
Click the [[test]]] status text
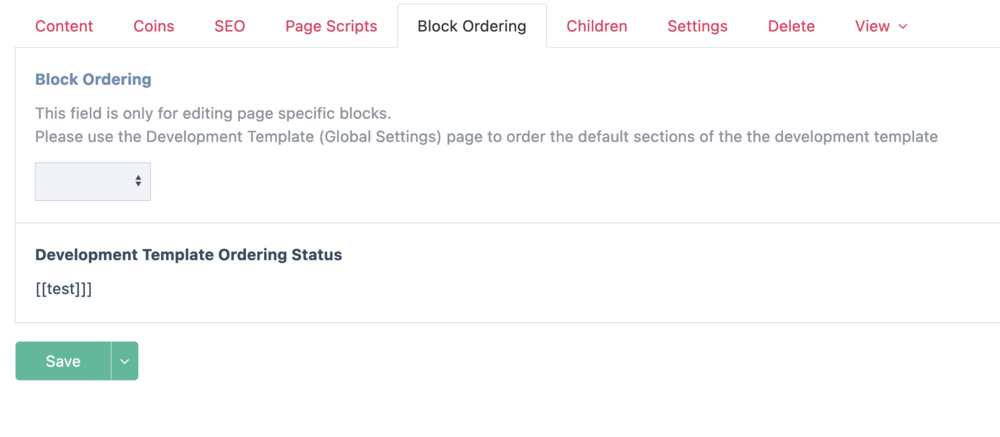64,289
